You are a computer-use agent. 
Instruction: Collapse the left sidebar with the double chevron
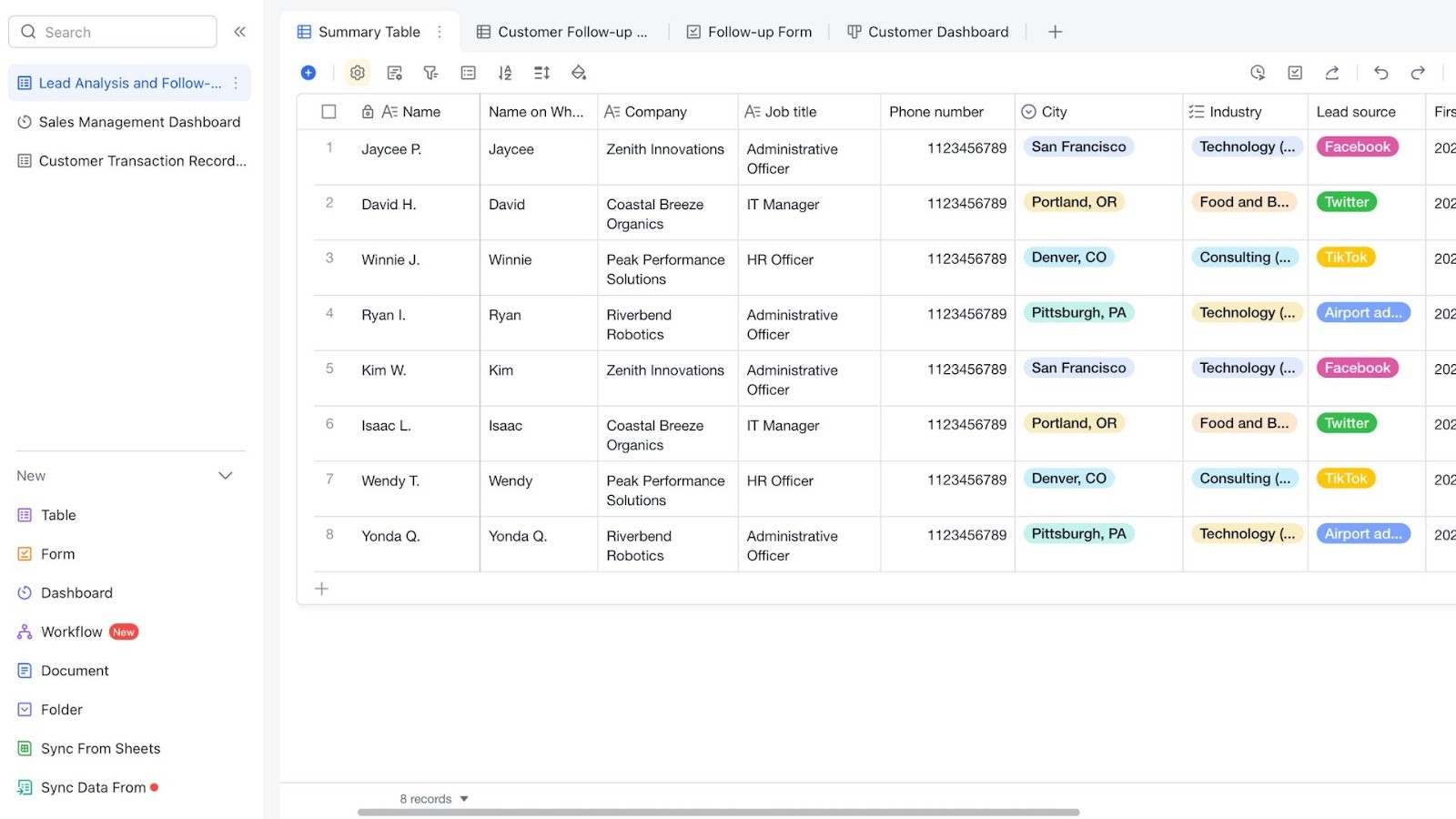(x=239, y=31)
